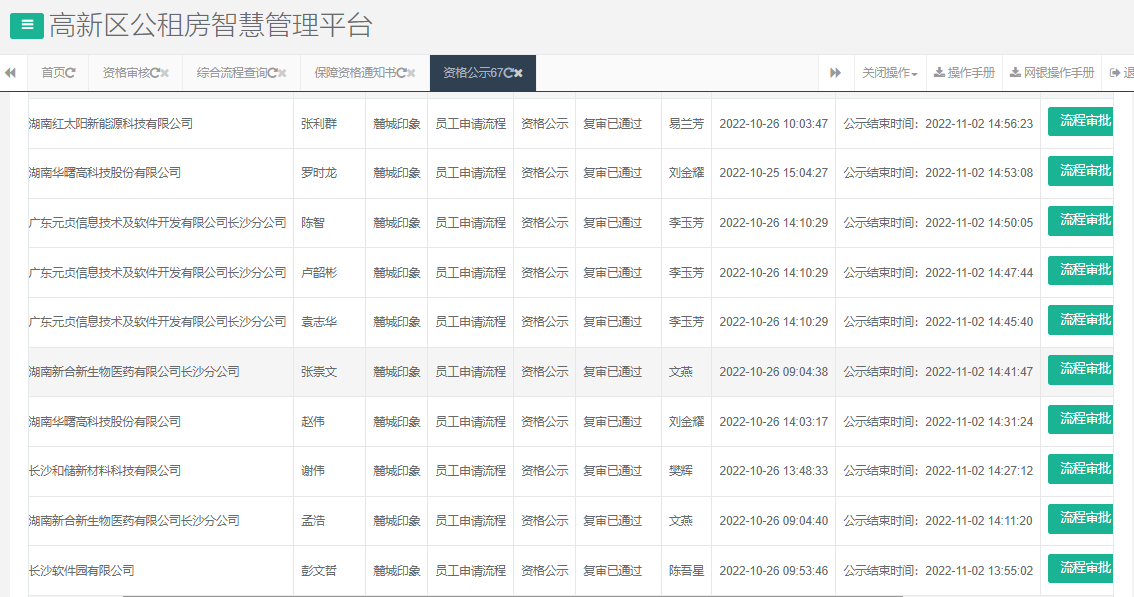This screenshot has height=597, width=1134.
Task: Click the 操作手册 download icon
Action: pos(939,72)
